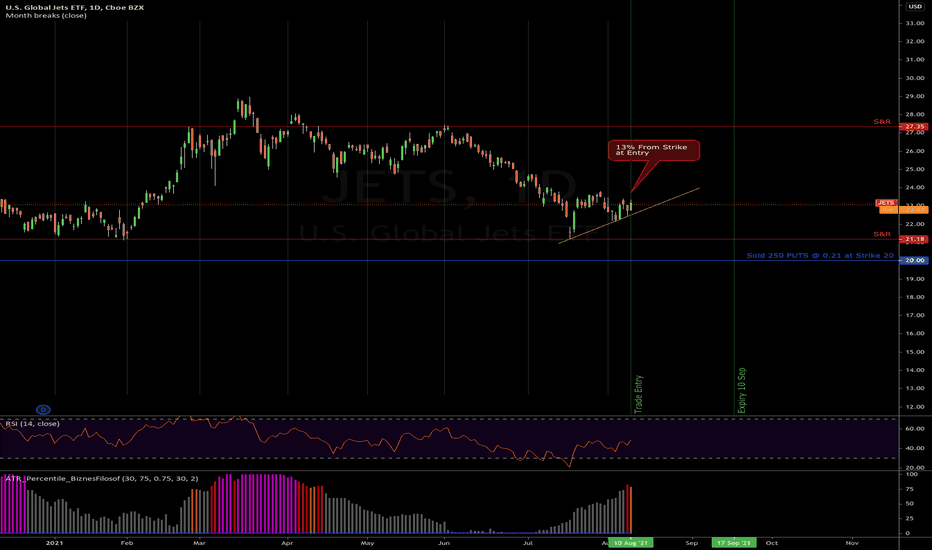This screenshot has width=932, height=550.
Task: Click the 'Trade Entry' vertical line label
Action: point(638,394)
